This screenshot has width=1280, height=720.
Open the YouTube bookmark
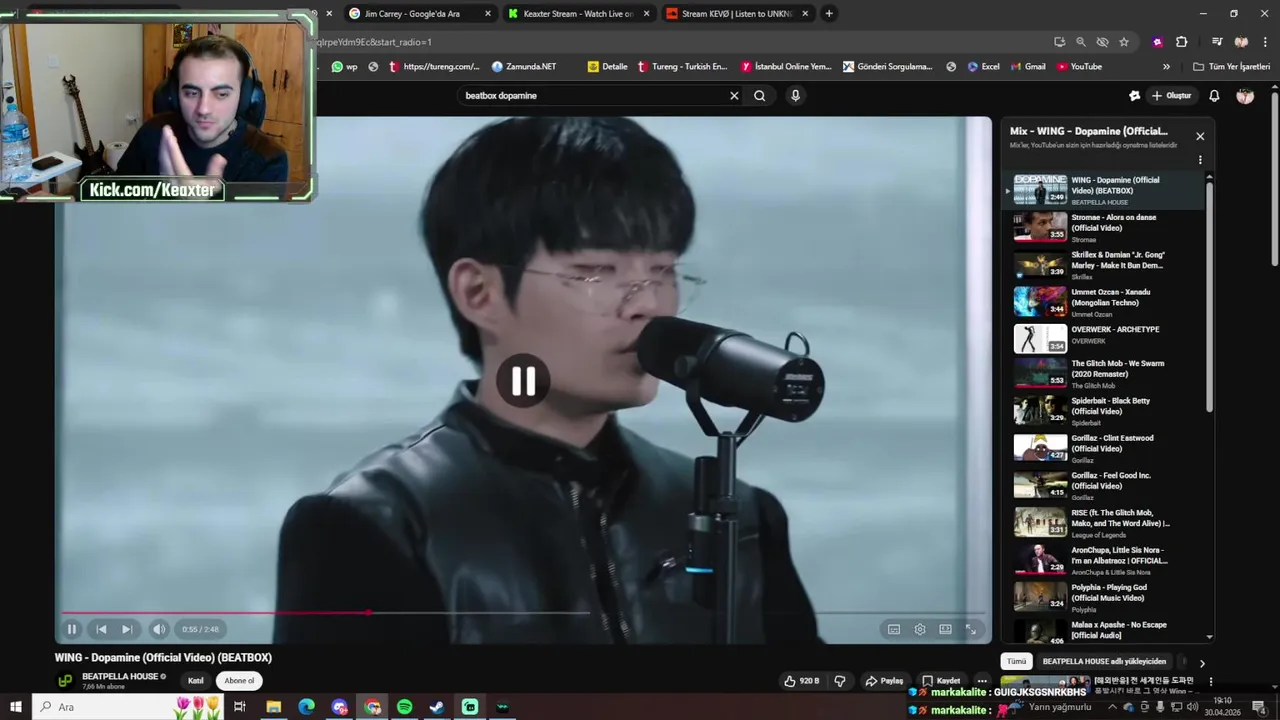click(x=1079, y=67)
